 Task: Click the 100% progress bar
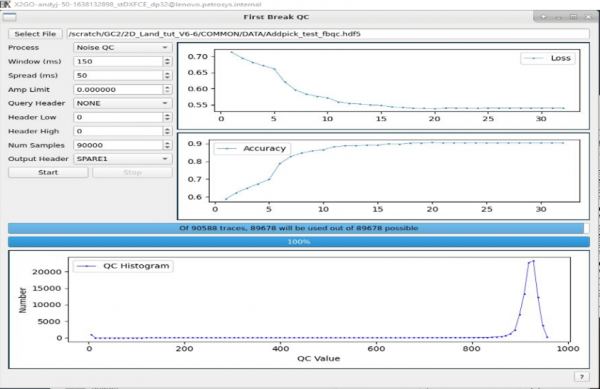click(298, 242)
